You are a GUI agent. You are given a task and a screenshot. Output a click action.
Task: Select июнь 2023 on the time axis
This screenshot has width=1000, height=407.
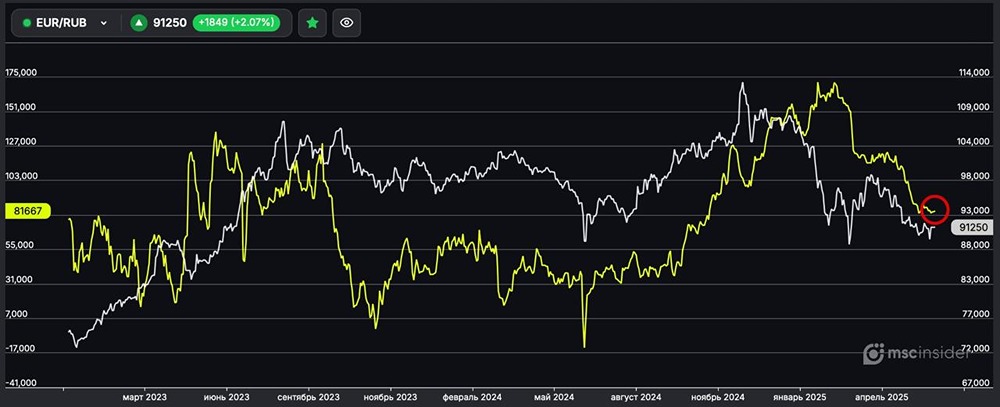pos(226,397)
